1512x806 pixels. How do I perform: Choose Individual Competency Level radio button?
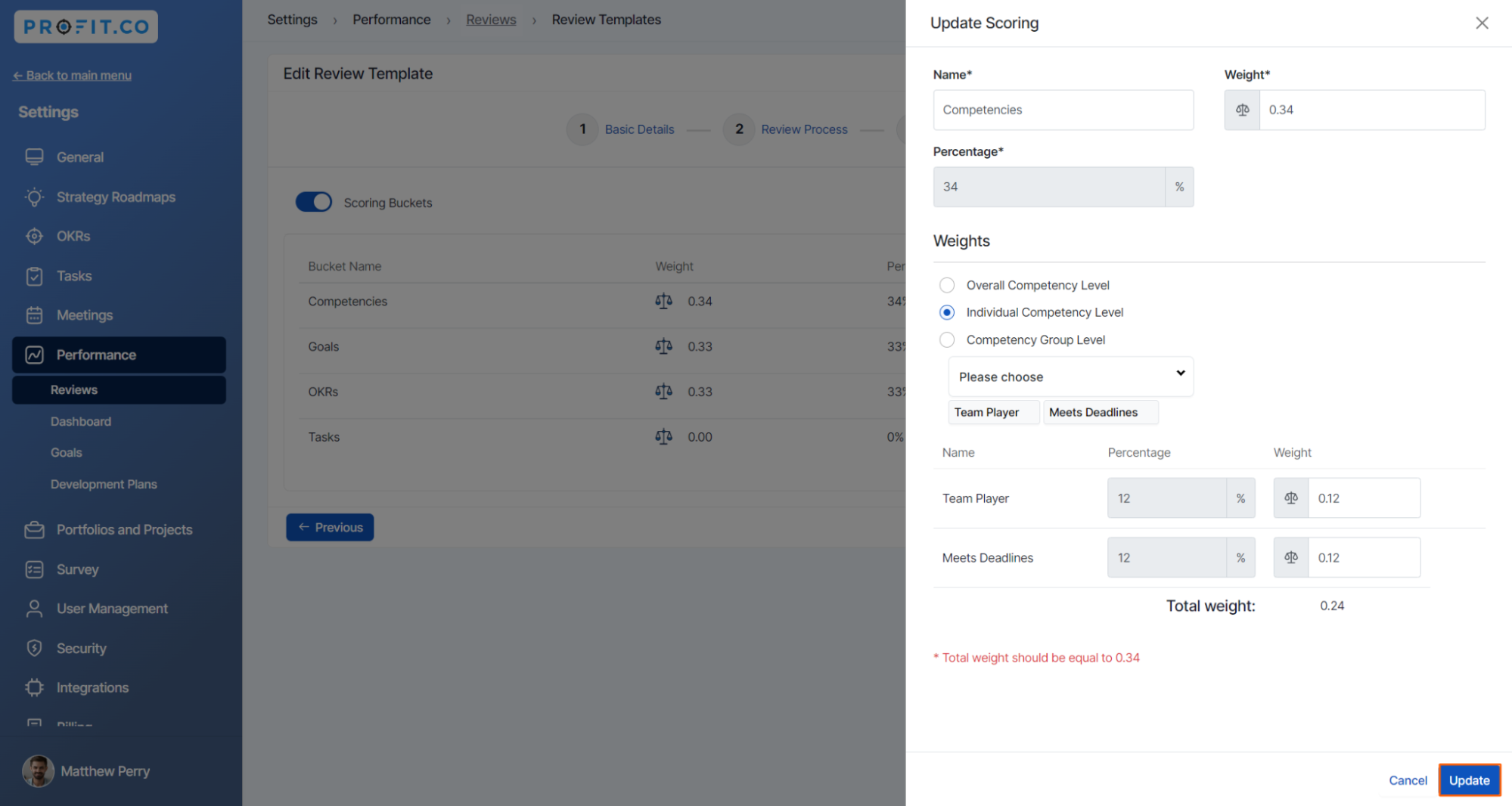coord(946,312)
